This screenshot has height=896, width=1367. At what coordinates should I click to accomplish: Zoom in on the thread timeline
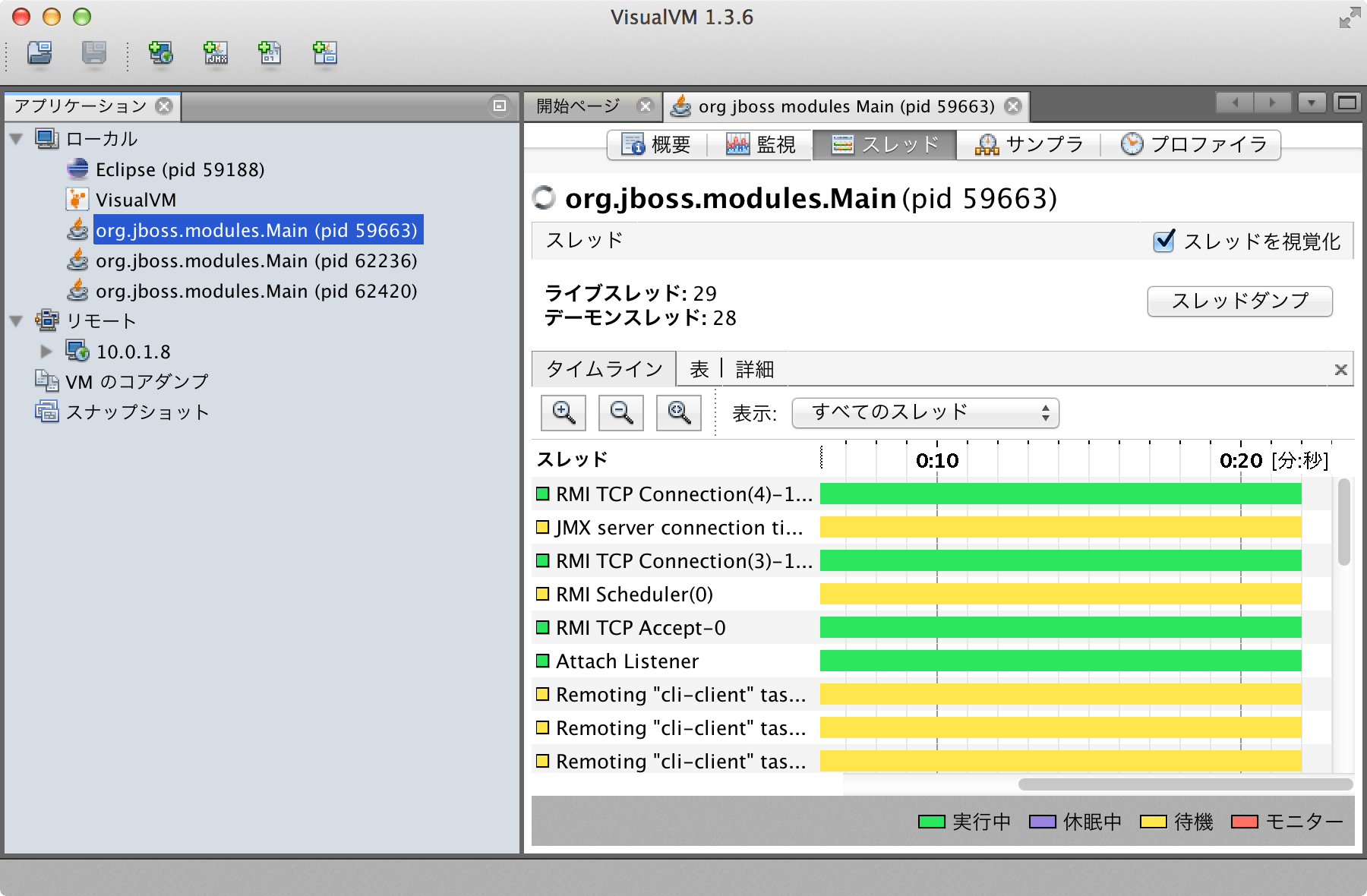pyautogui.click(x=563, y=412)
